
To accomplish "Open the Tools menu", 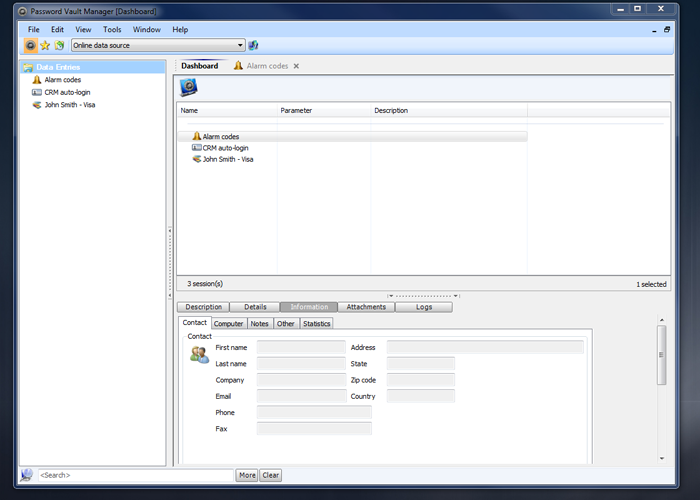I will point(112,29).
